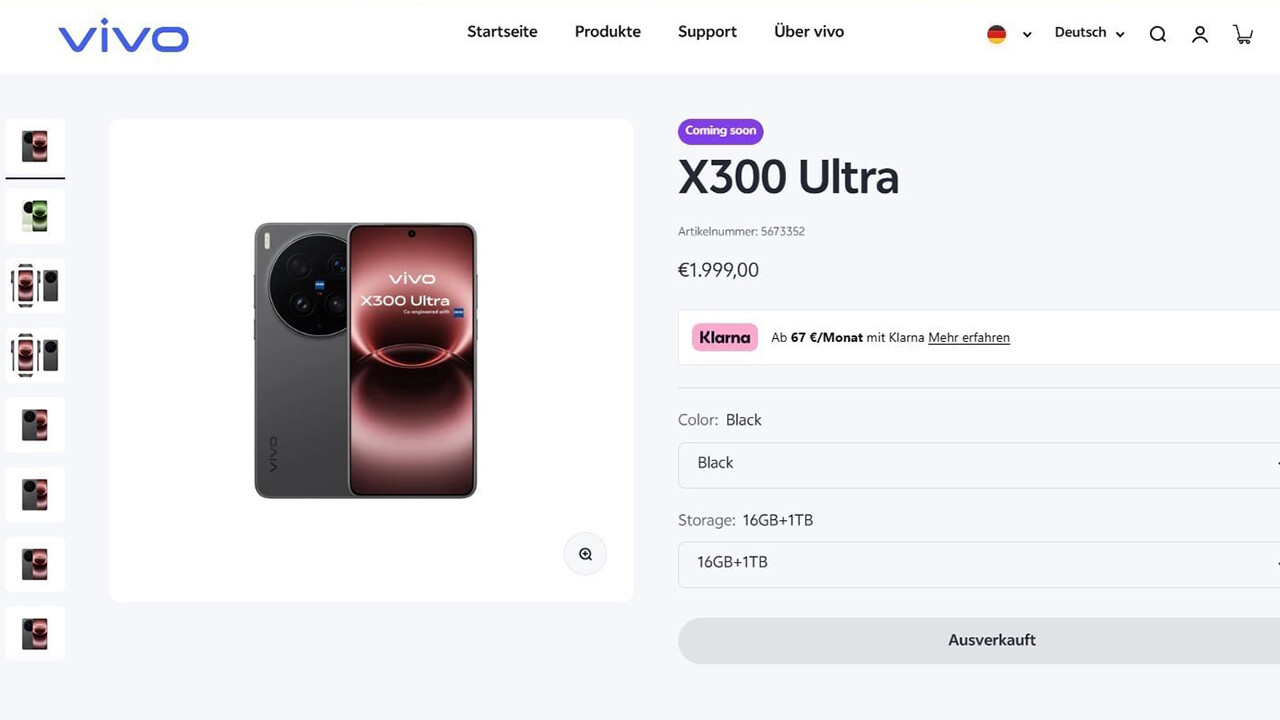Viewport: 1280px width, 720px height.
Task: Expand the country selector chevron
Action: pos(1027,35)
